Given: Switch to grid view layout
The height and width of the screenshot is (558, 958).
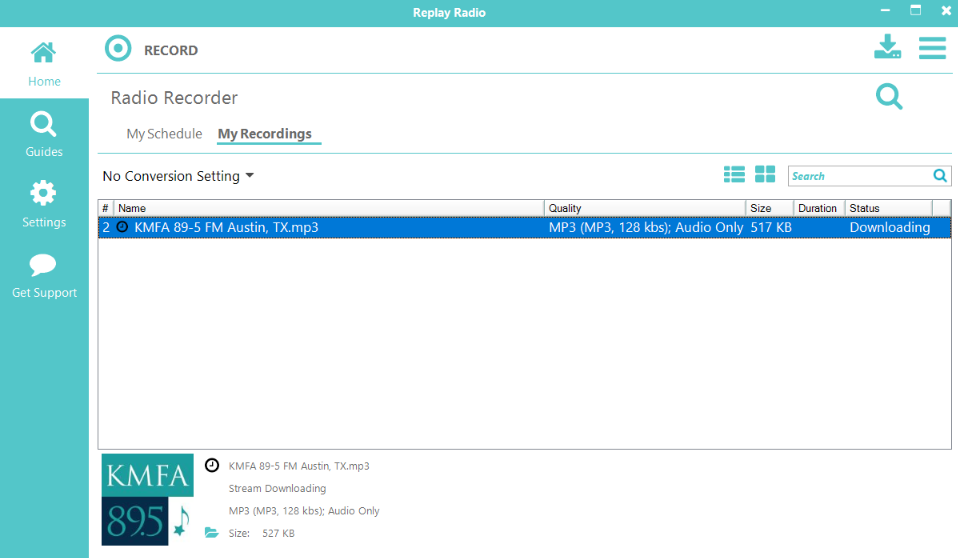Looking at the screenshot, I should 765,175.
